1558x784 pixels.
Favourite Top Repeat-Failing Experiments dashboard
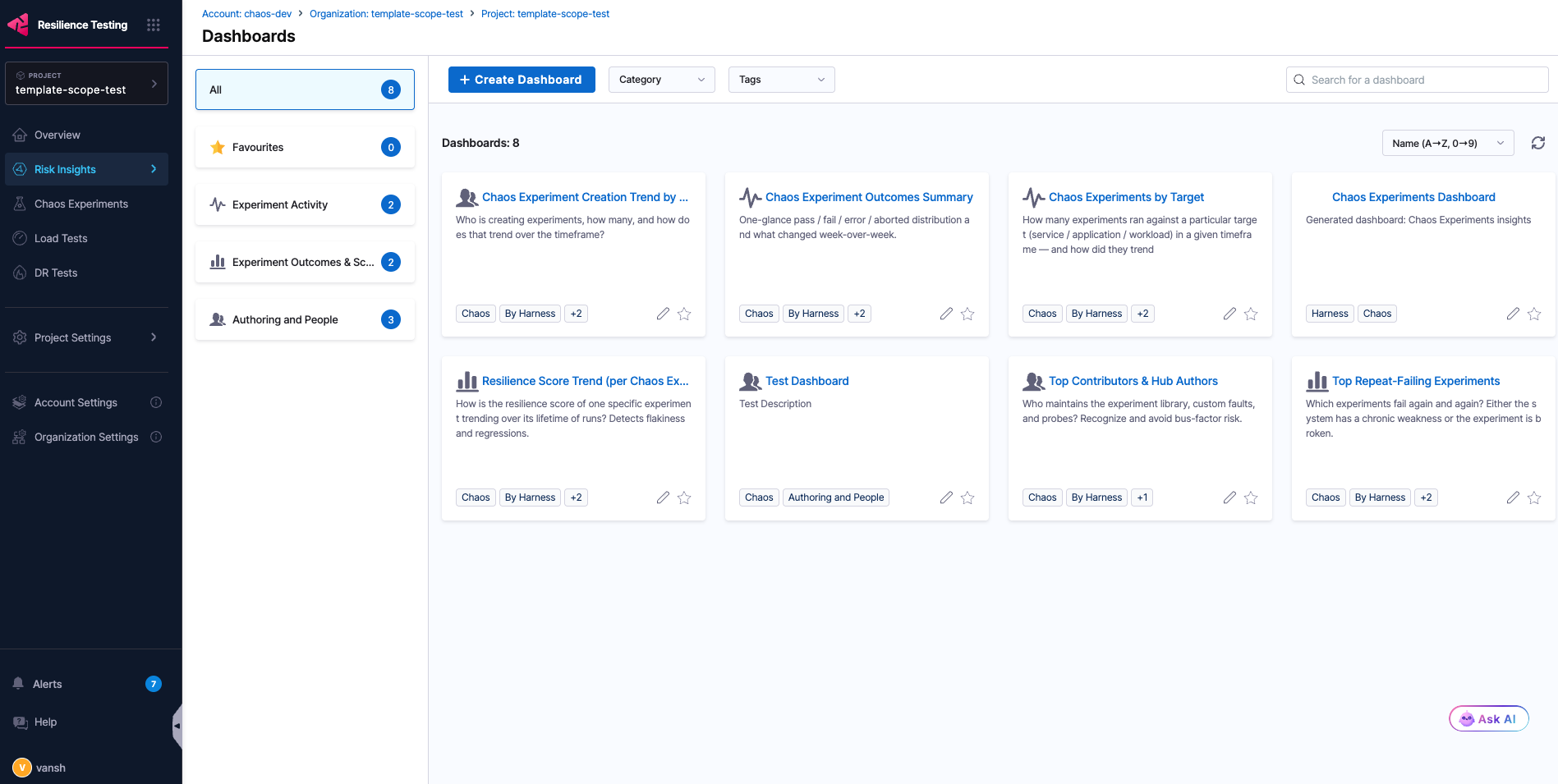1534,497
